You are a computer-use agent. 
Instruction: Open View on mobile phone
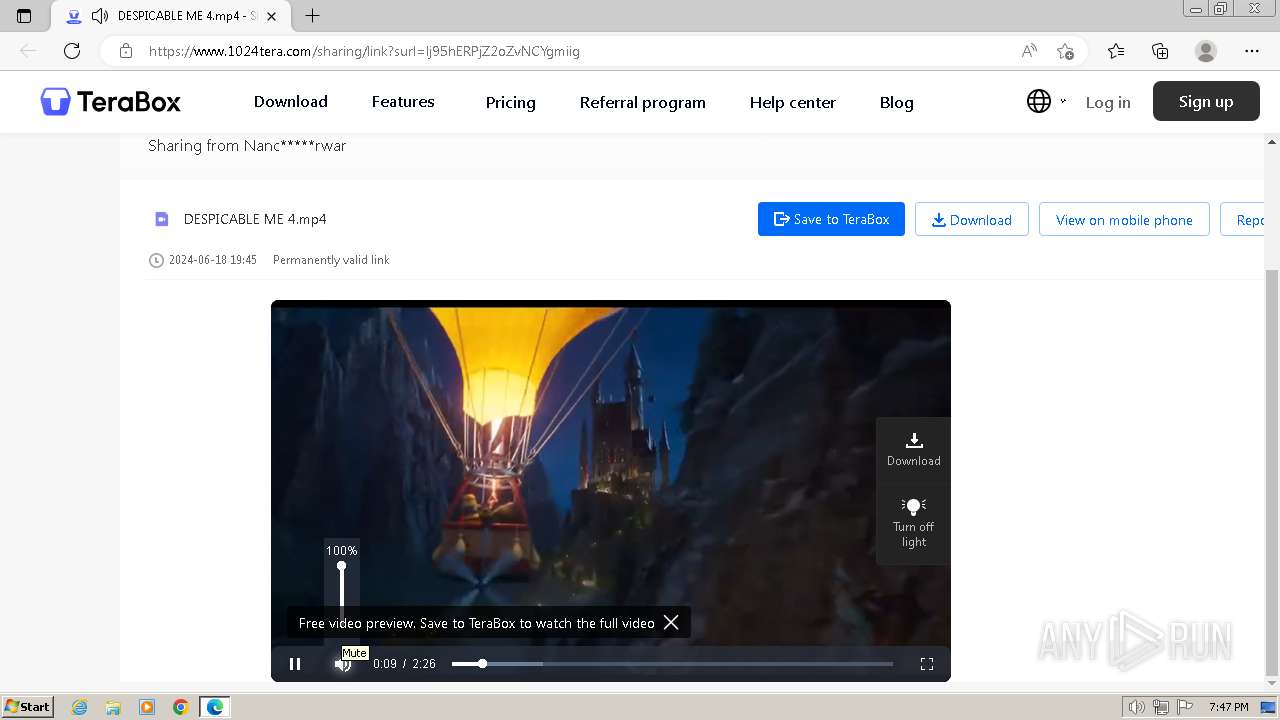1124,219
